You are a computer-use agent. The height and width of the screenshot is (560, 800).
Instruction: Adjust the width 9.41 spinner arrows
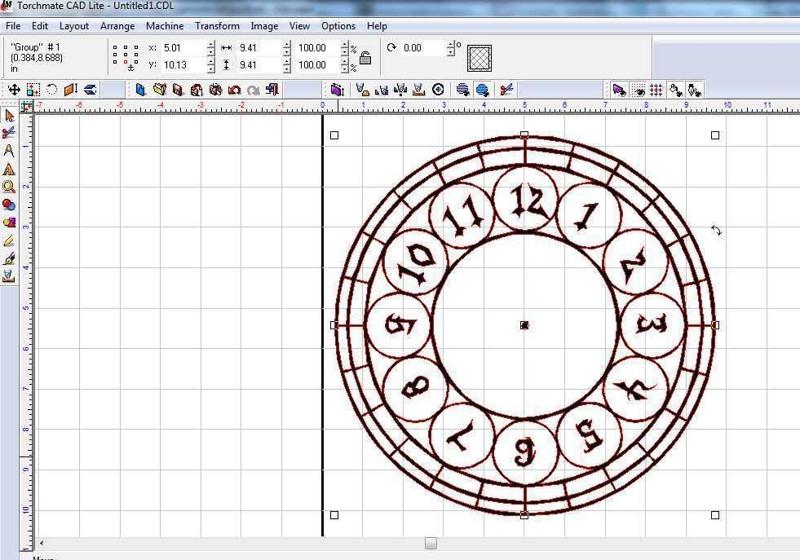point(286,48)
